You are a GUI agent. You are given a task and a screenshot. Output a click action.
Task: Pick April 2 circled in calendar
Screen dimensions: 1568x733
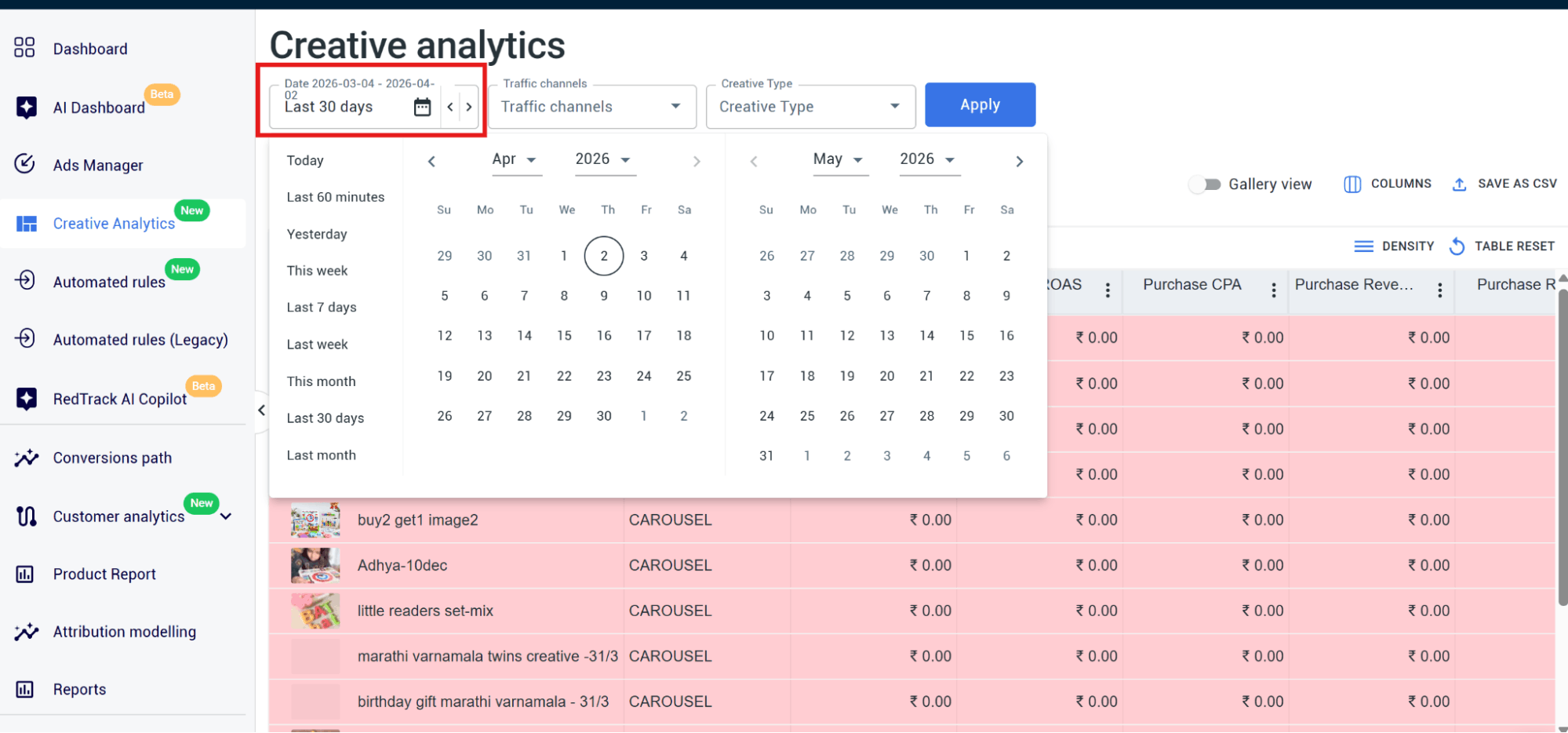(x=604, y=256)
